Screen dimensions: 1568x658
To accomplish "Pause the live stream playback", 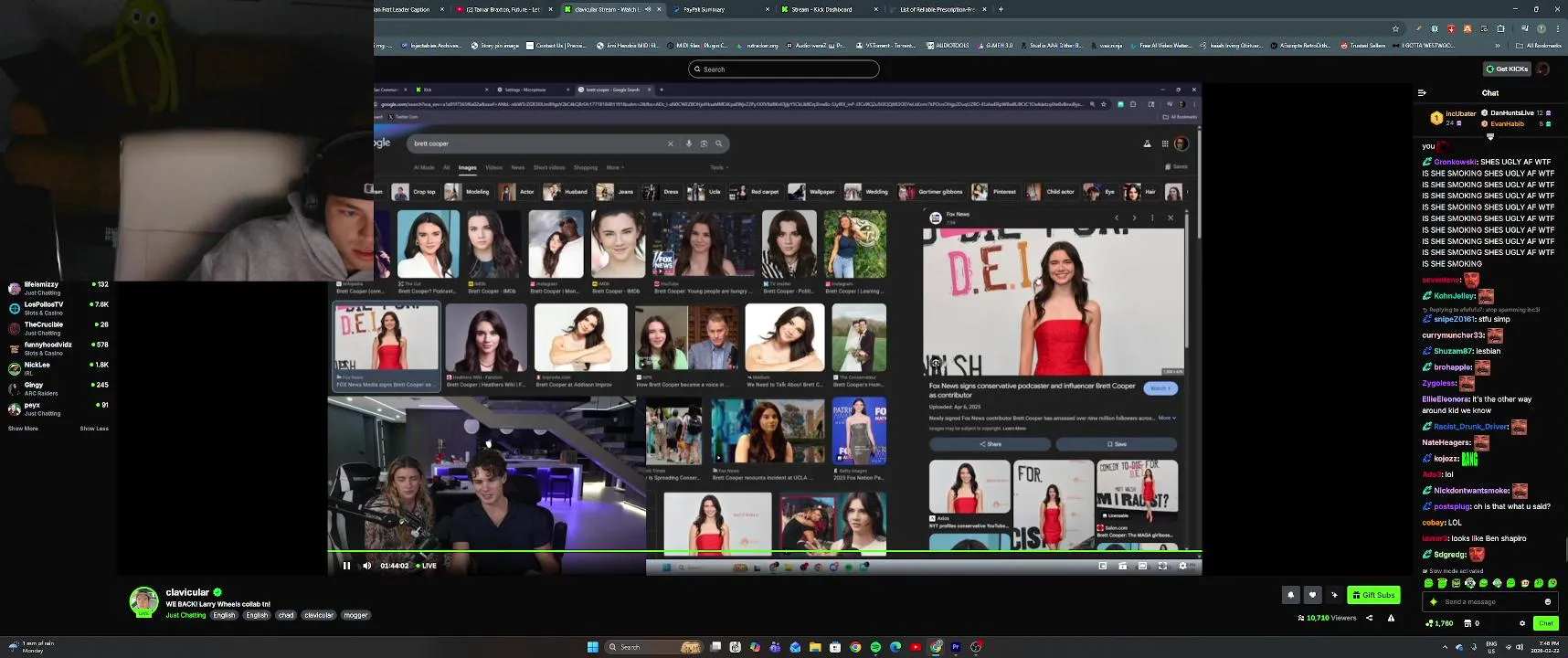I will (346, 566).
